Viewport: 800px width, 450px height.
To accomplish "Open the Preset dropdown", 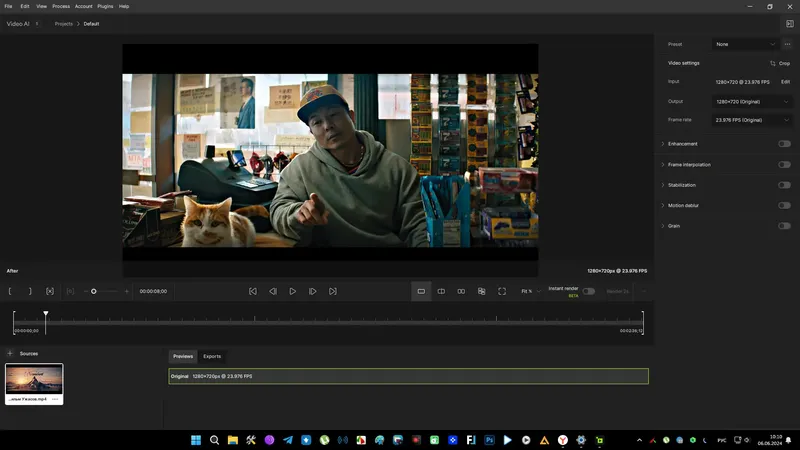I will [745, 44].
